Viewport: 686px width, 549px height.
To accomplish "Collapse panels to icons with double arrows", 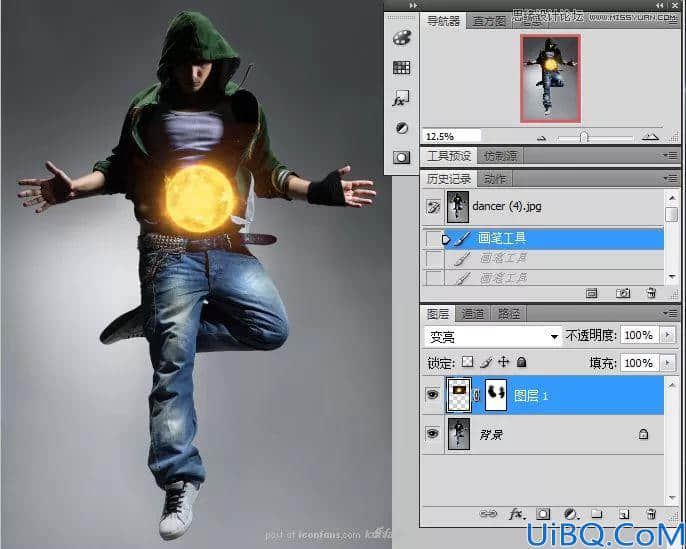I will click(660, 5).
